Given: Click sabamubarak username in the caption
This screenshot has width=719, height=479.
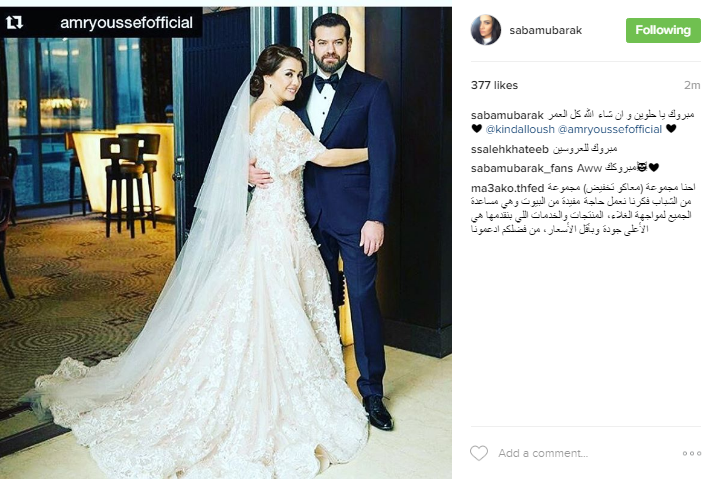Looking at the screenshot, I should point(507,115).
